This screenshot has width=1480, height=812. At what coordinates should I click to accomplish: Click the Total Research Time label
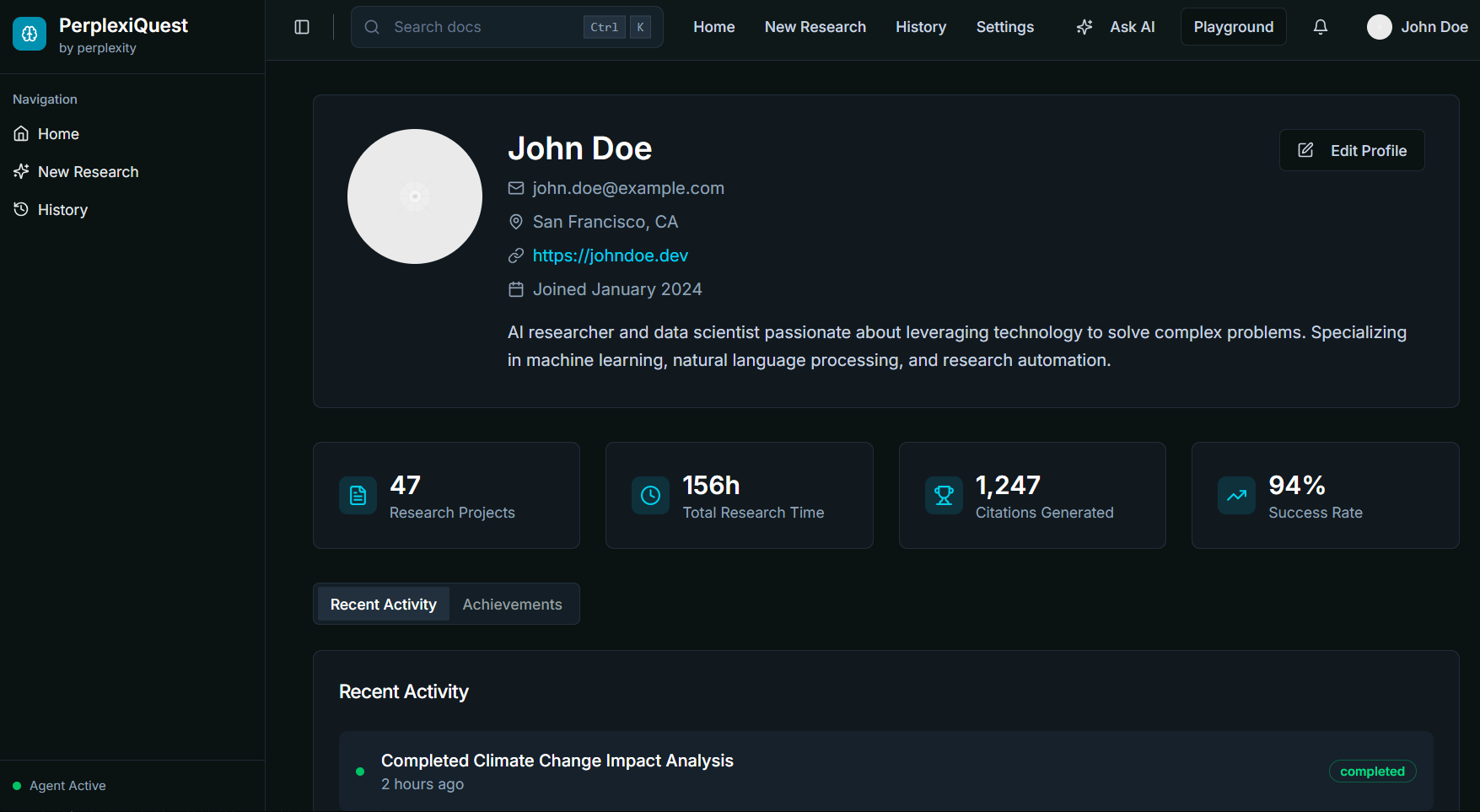[753, 513]
